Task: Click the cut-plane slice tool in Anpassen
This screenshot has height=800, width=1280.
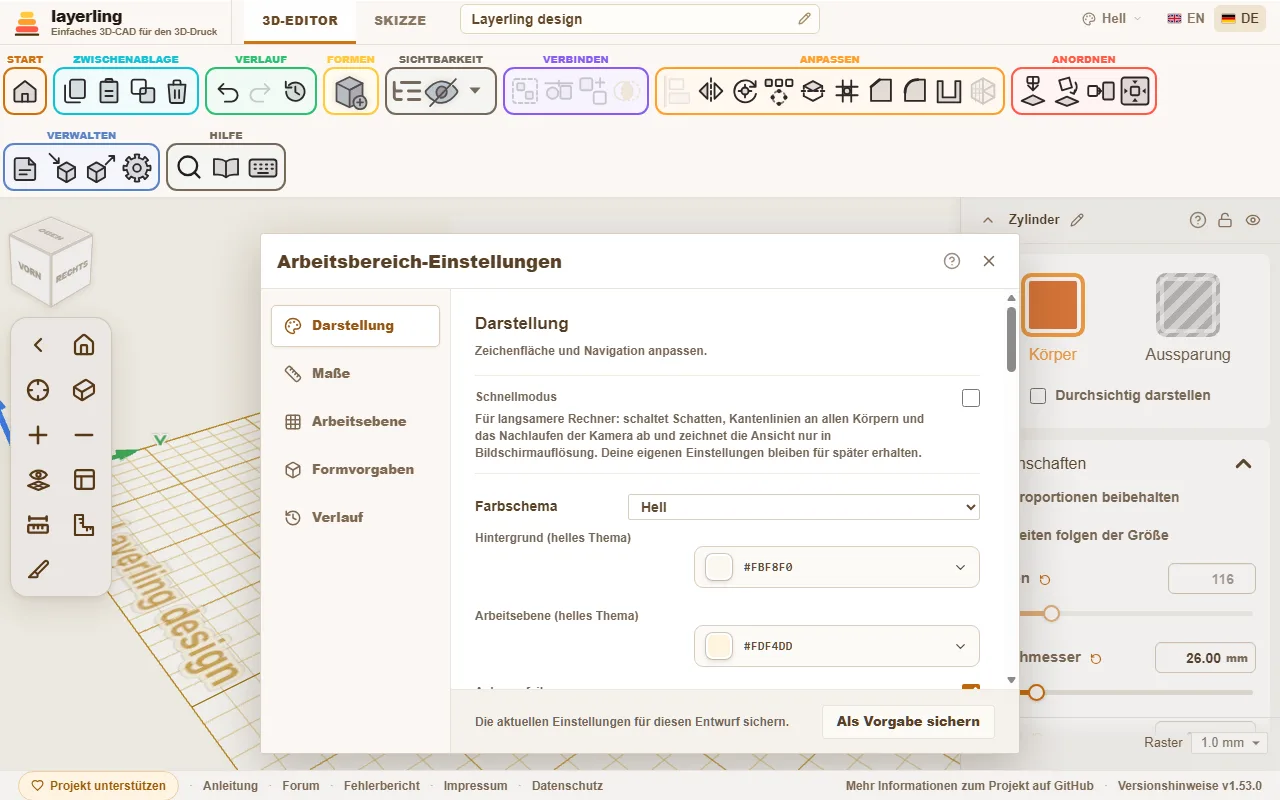Action: pos(813,91)
